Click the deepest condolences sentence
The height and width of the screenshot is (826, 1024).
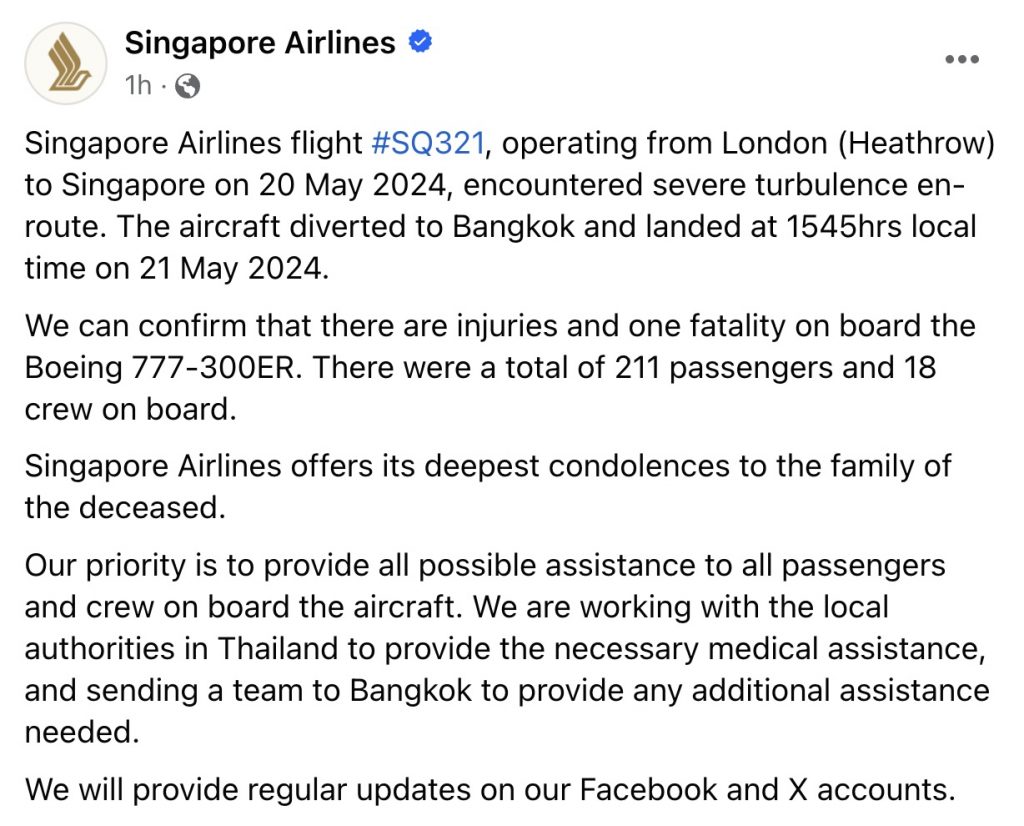point(488,487)
